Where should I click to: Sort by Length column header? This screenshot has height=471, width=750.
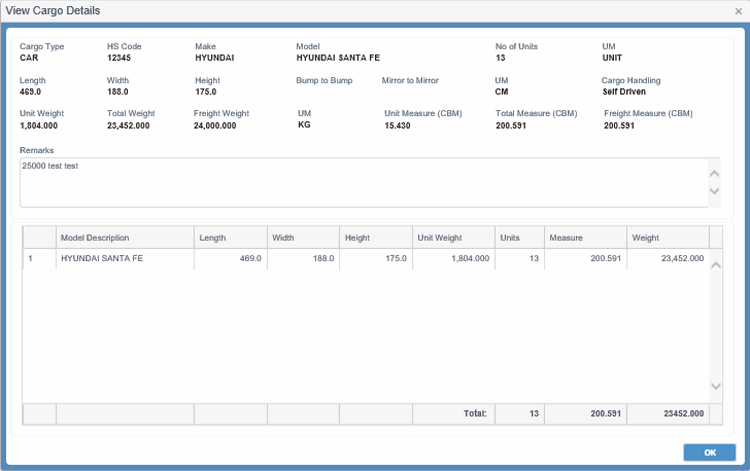pos(230,238)
